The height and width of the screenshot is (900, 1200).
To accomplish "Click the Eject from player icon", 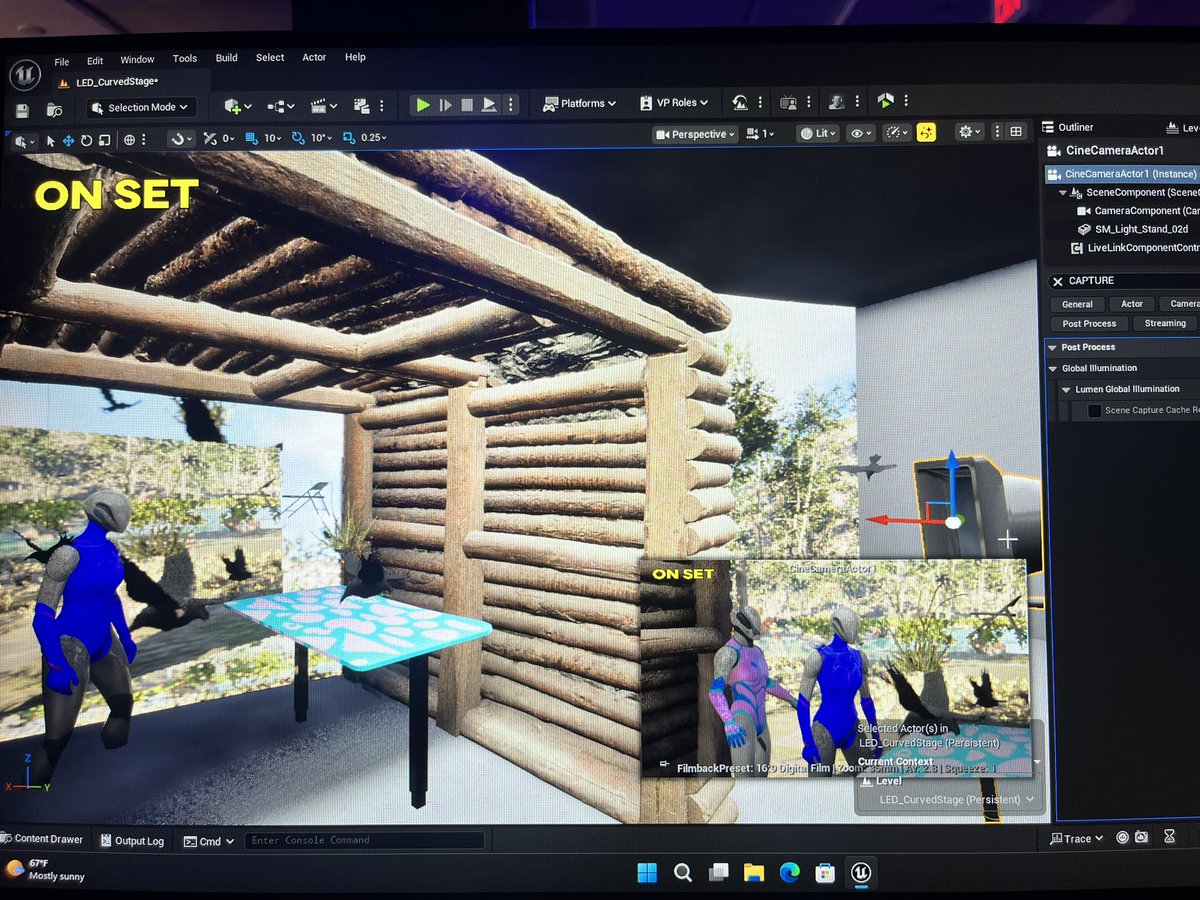I will coord(489,104).
